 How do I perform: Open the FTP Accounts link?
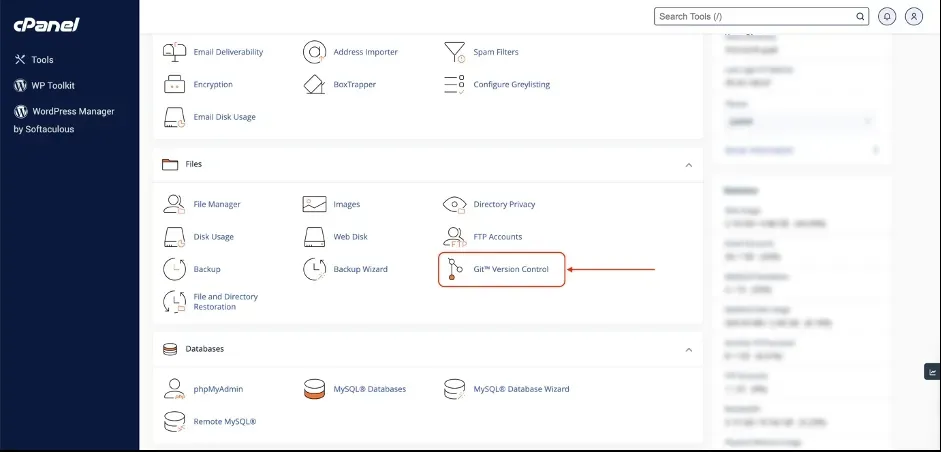(498, 237)
